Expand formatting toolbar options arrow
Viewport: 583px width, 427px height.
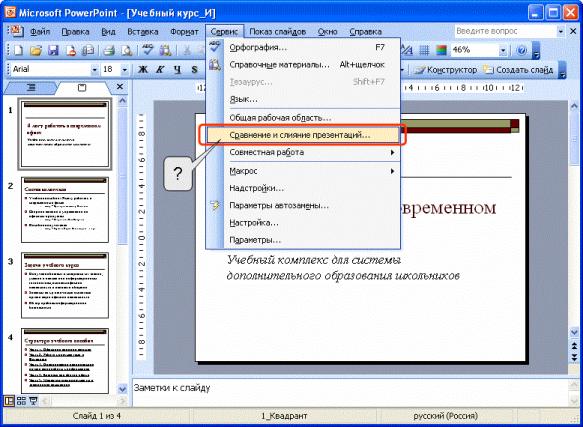coord(562,70)
